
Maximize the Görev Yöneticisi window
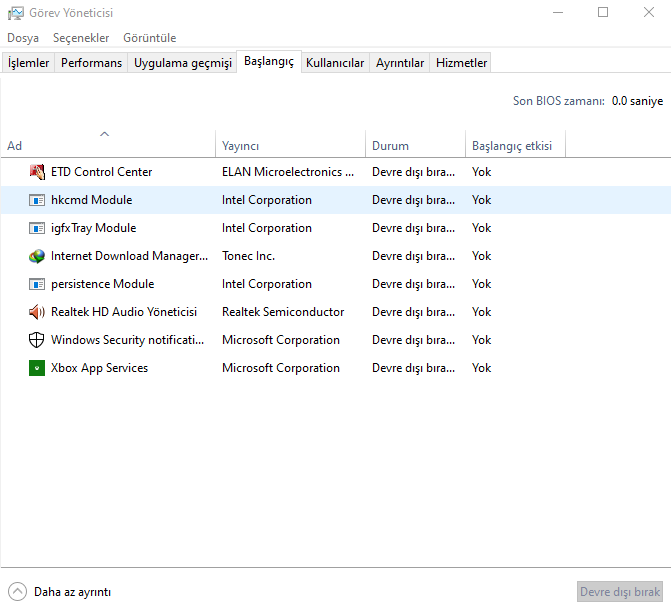pyautogui.click(x=603, y=12)
